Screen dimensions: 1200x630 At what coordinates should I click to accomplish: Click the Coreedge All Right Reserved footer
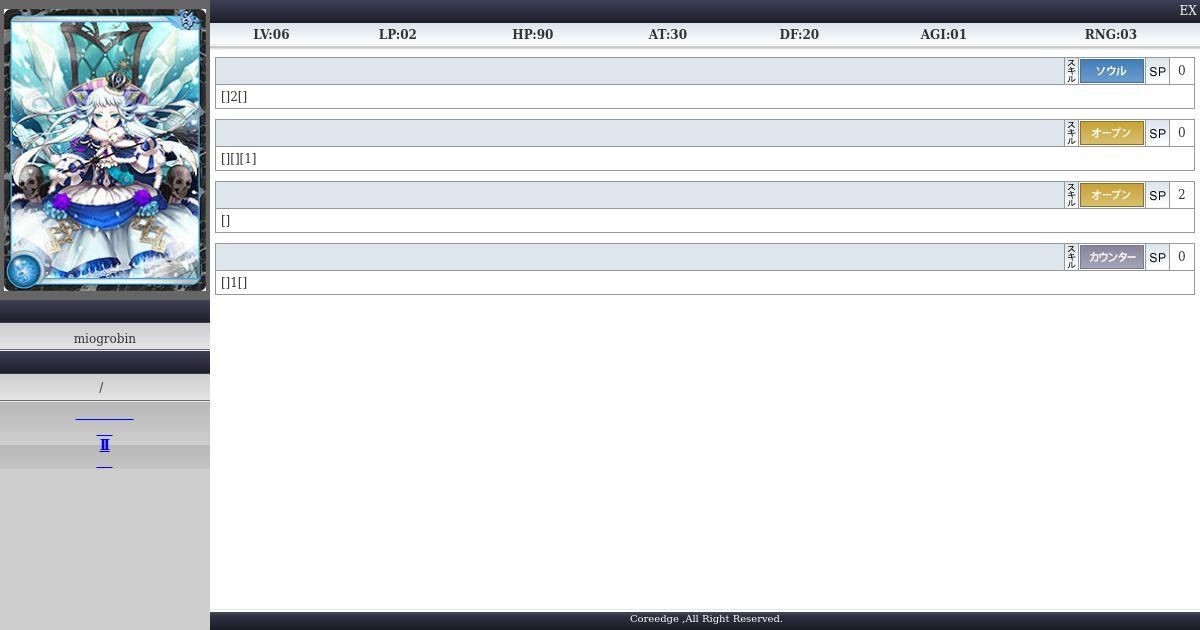click(706, 619)
